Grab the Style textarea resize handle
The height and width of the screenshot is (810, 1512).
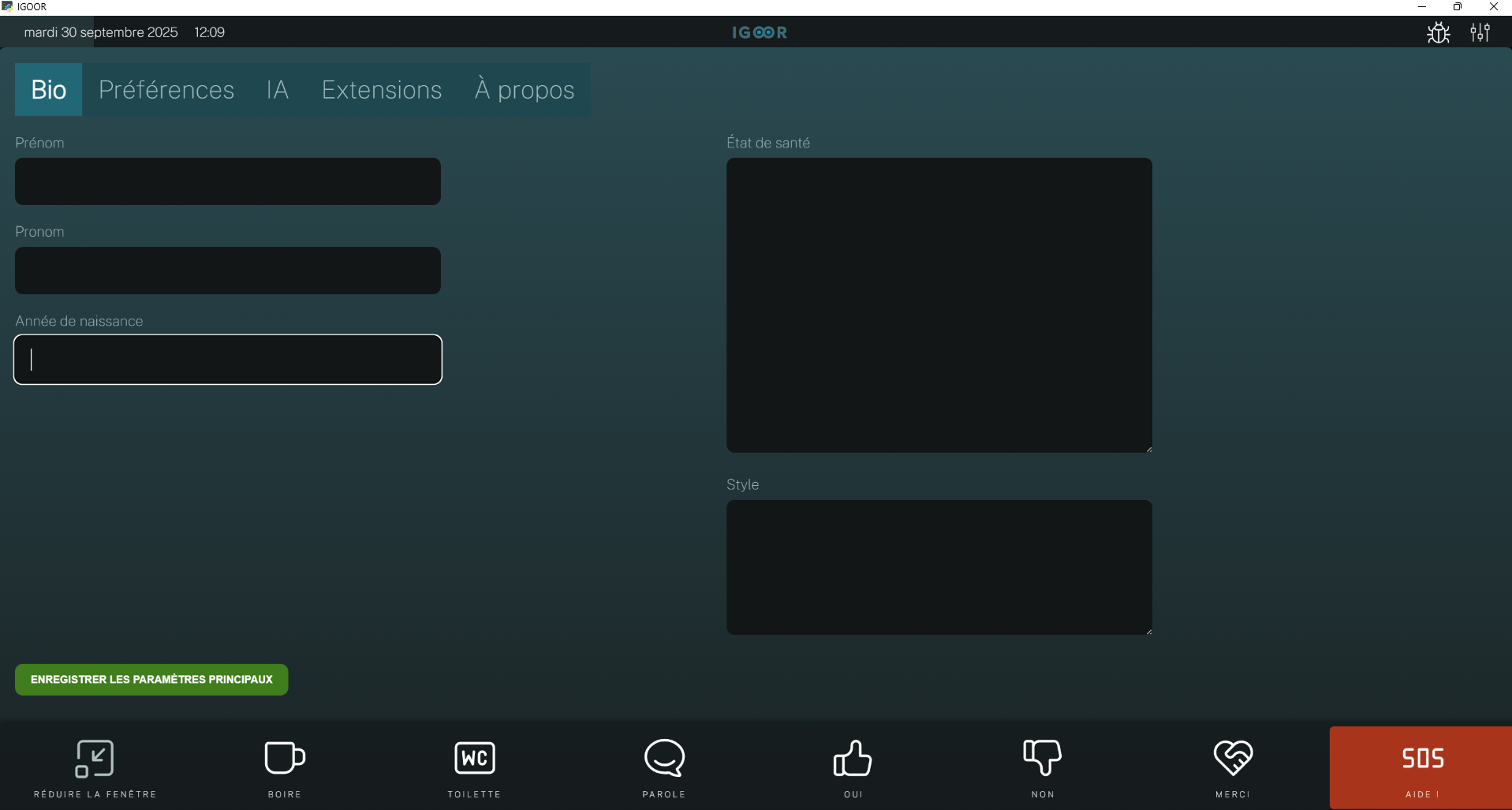pyautogui.click(x=1148, y=631)
